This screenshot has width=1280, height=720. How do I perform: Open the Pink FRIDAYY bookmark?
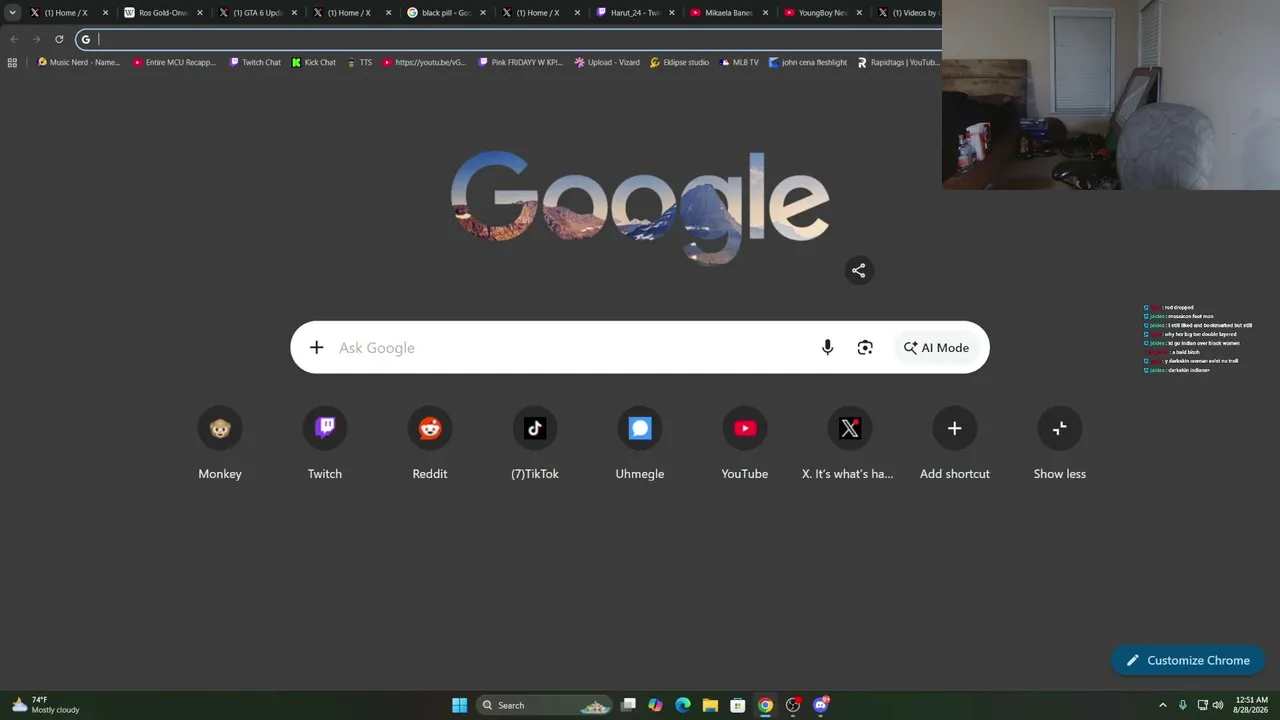(521, 62)
